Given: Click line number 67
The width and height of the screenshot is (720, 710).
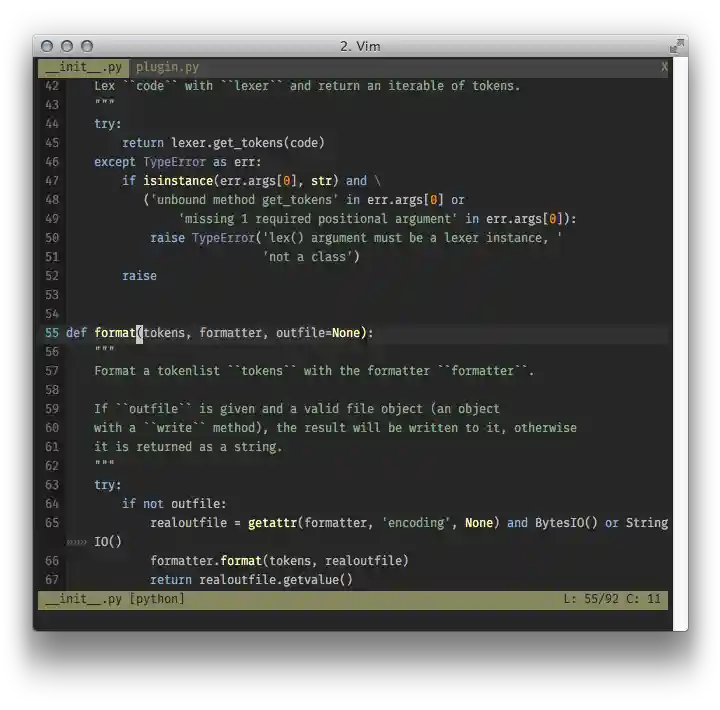Looking at the screenshot, I should [x=52, y=580].
